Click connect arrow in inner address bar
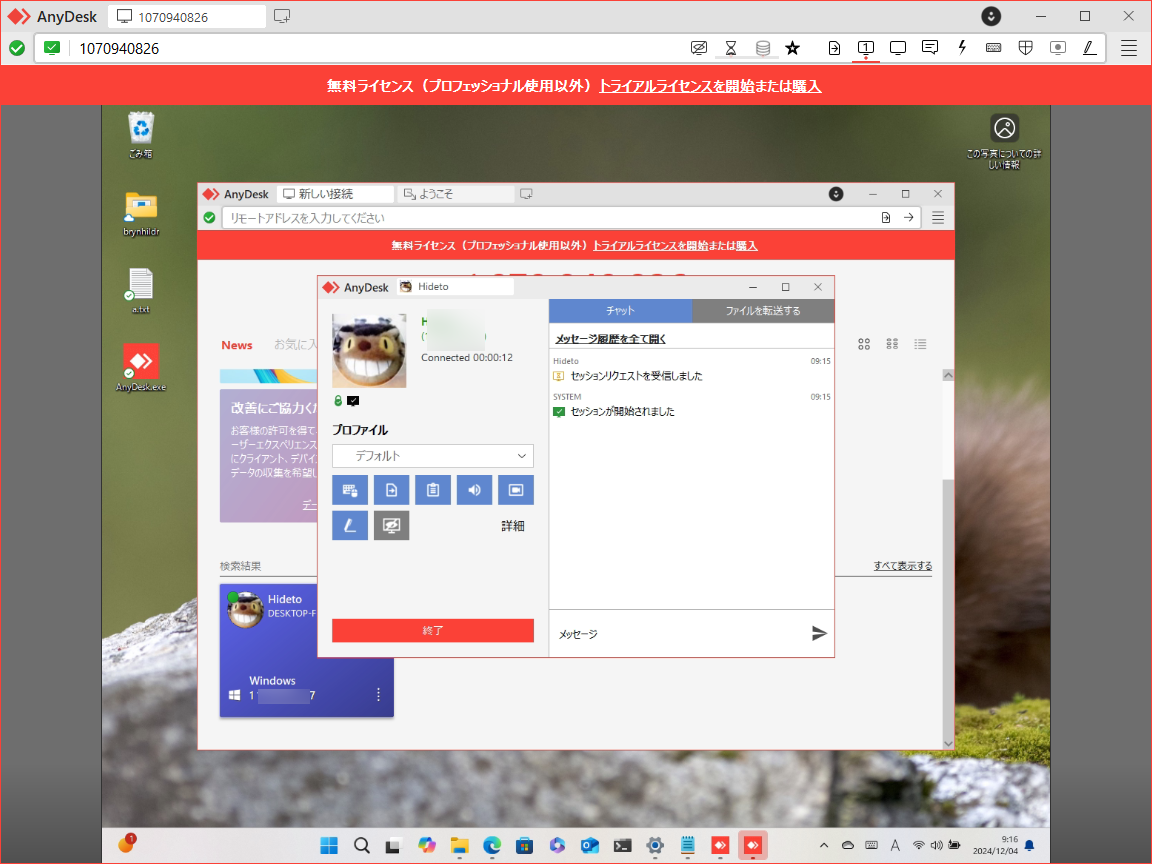This screenshot has height=864, width=1152. click(909, 217)
